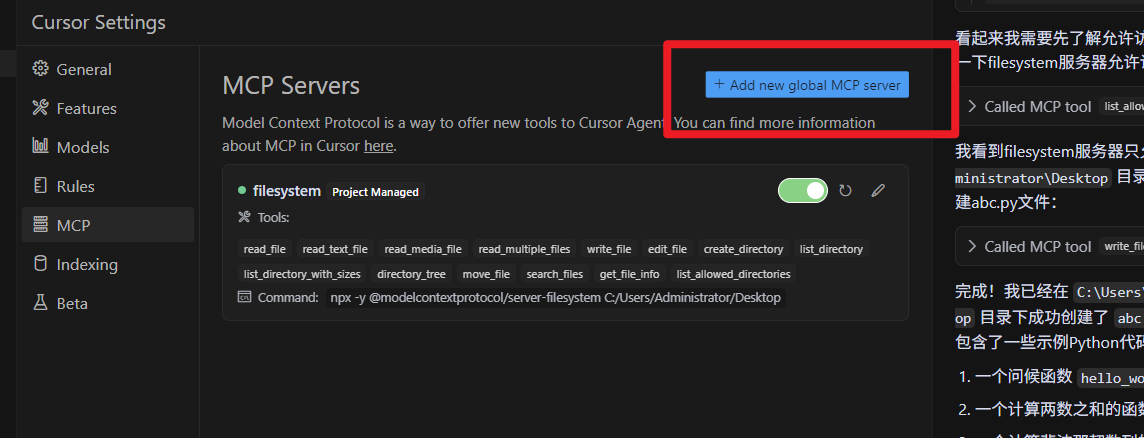Click the MCP server stack icon
Viewport: 1144px width, 438px height.
pos(40,225)
